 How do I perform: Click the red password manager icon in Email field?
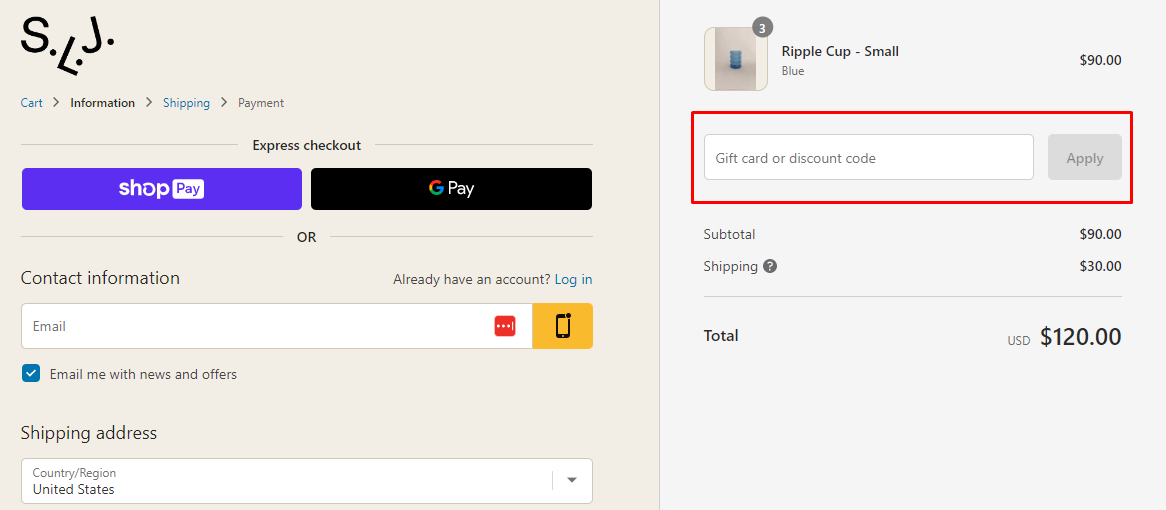point(505,326)
